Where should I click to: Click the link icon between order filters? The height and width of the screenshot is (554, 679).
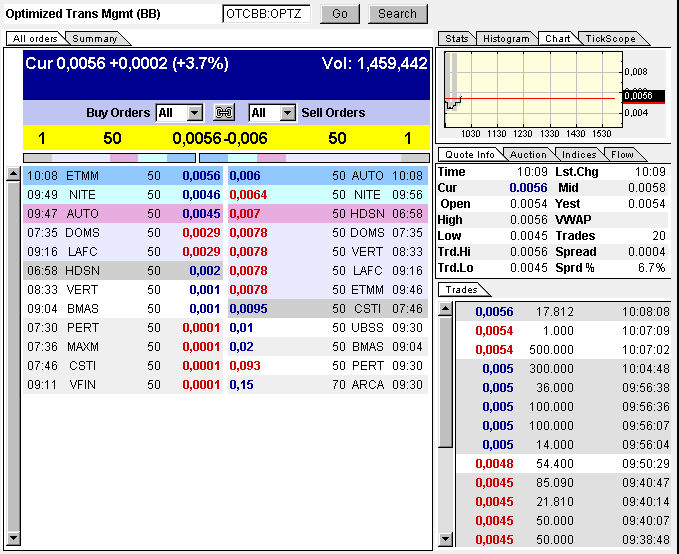coord(224,113)
